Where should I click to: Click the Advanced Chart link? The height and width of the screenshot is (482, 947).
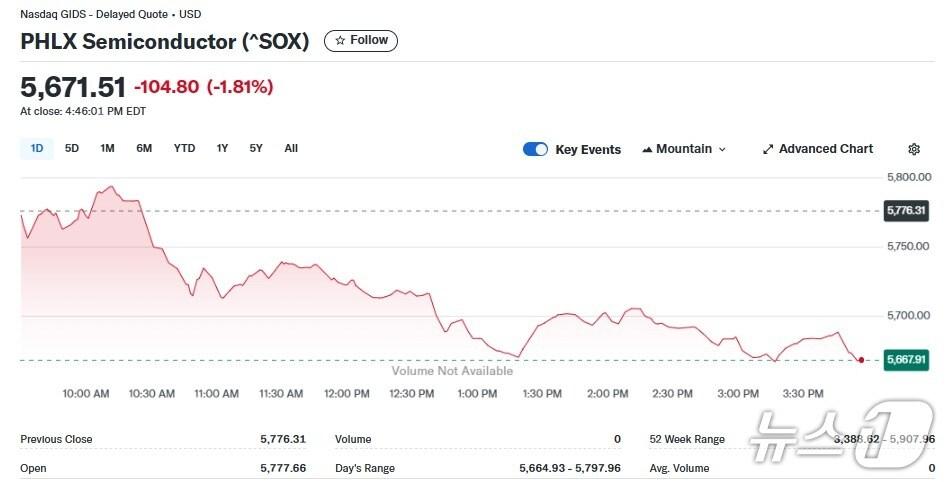(826, 149)
